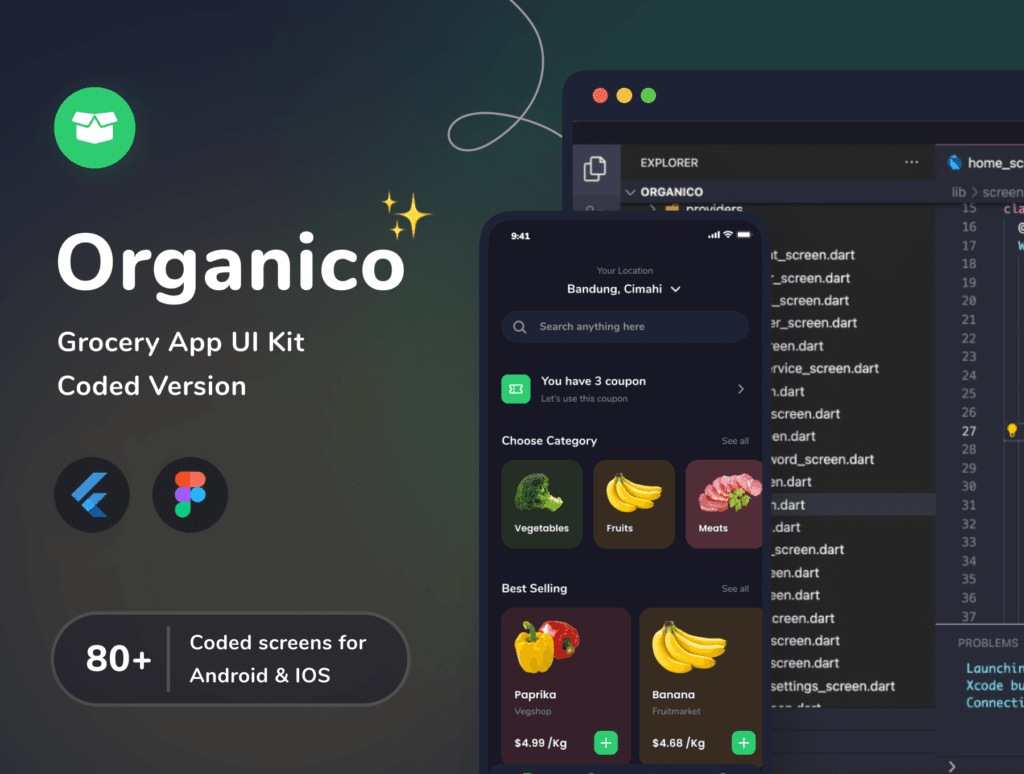Collapse the ORGANICO folder in Explorer
The height and width of the screenshot is (774, 1024).
tap(631, 191)
